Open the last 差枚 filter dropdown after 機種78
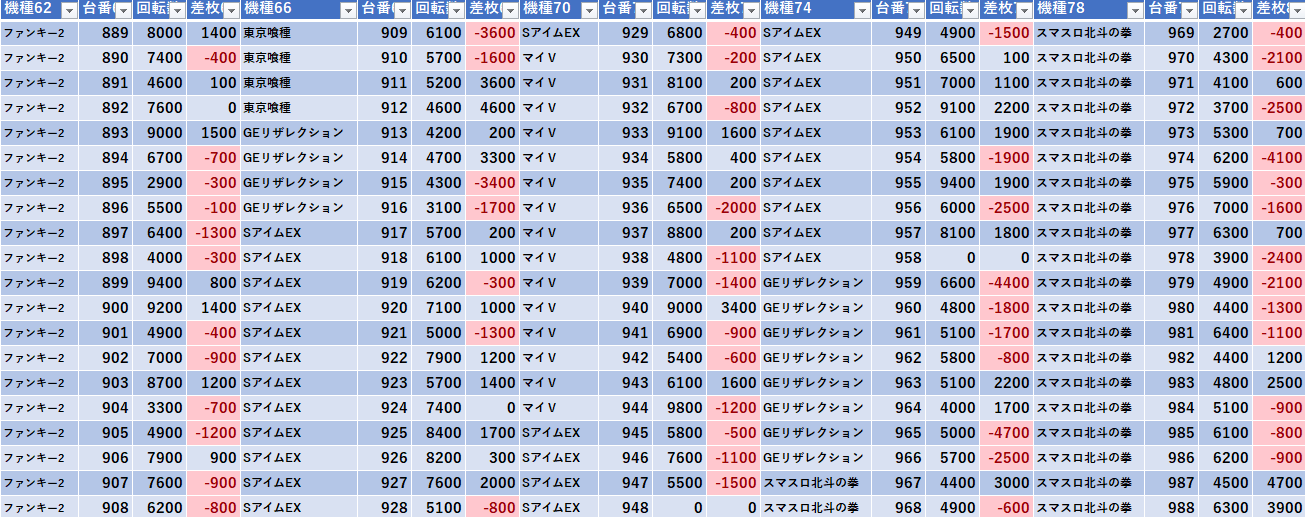 1296,10
